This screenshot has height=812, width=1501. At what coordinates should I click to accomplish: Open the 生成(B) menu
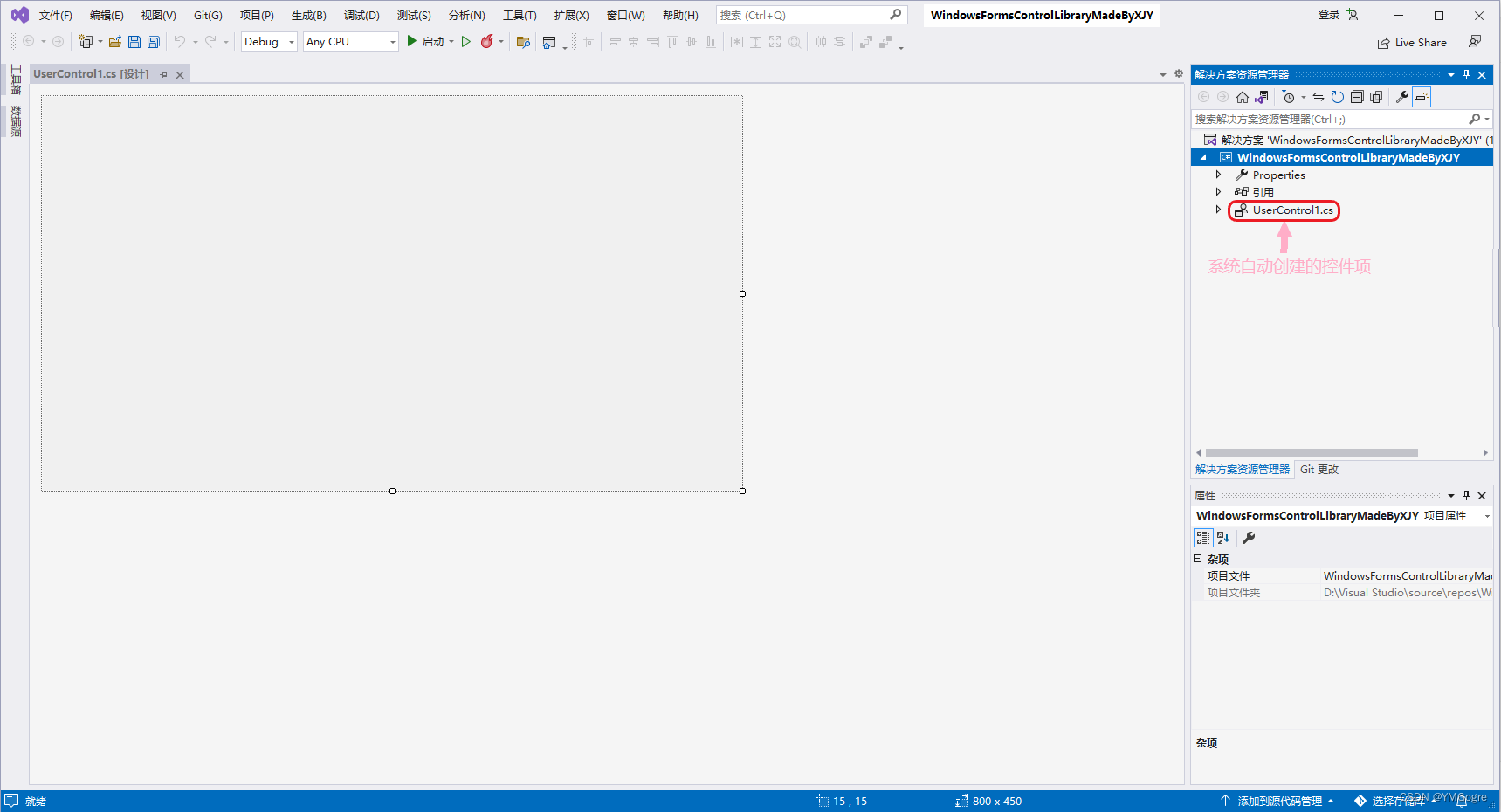coord(308,16)
